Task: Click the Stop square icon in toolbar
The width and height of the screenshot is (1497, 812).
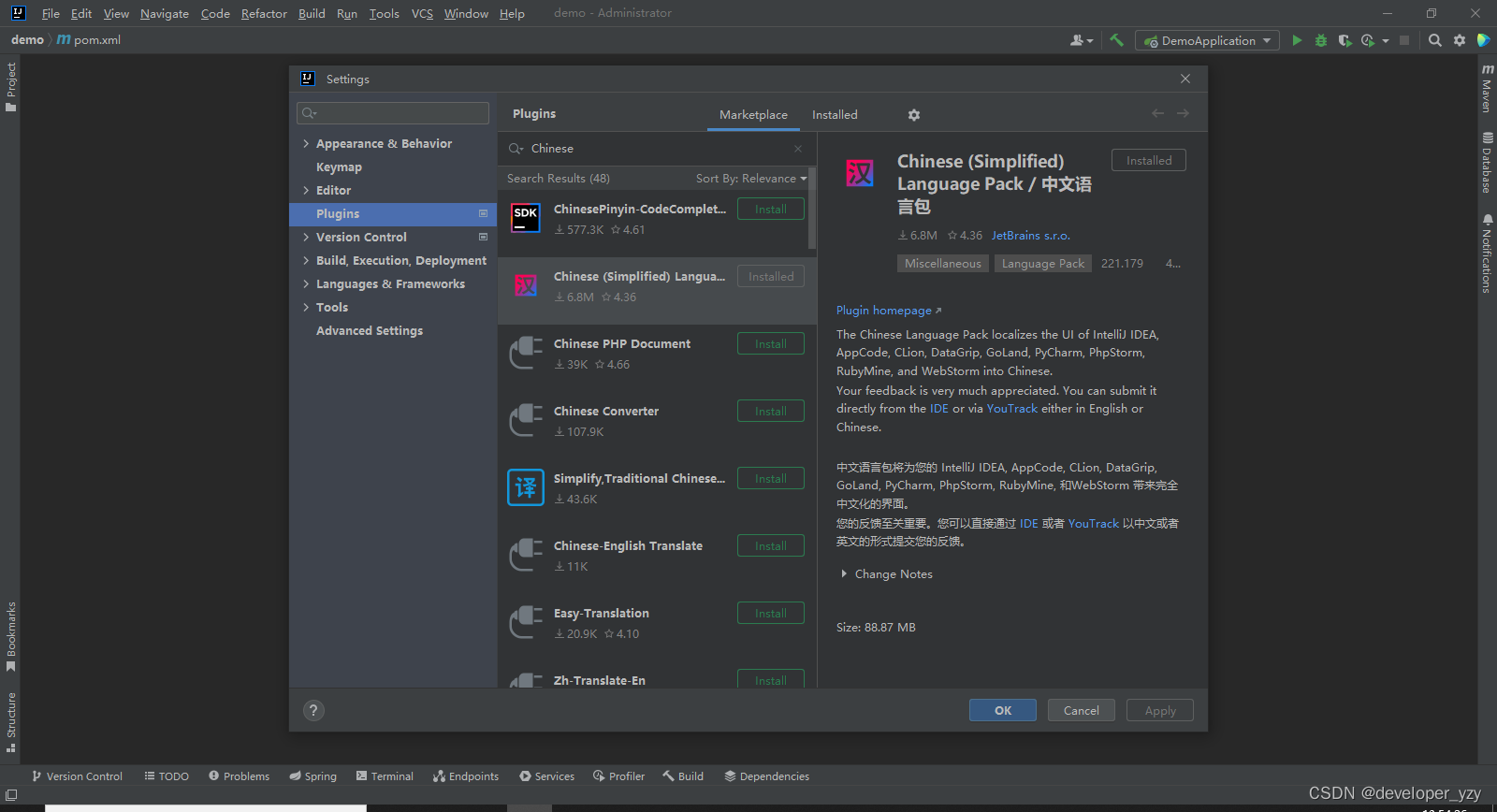Action: [x=1404, y=40]
